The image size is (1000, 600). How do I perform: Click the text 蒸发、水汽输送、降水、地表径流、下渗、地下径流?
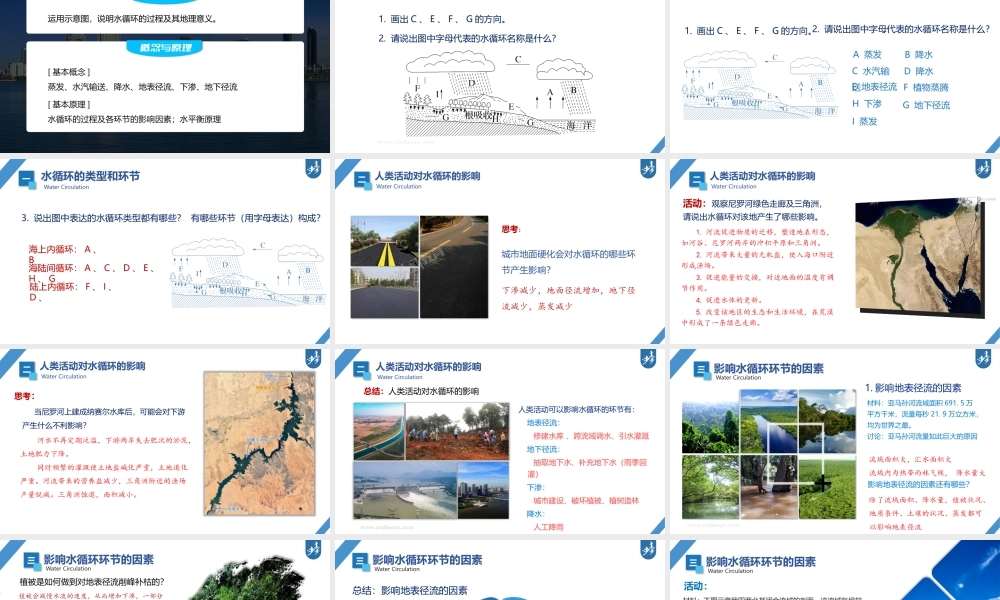(x=142, y=87)
